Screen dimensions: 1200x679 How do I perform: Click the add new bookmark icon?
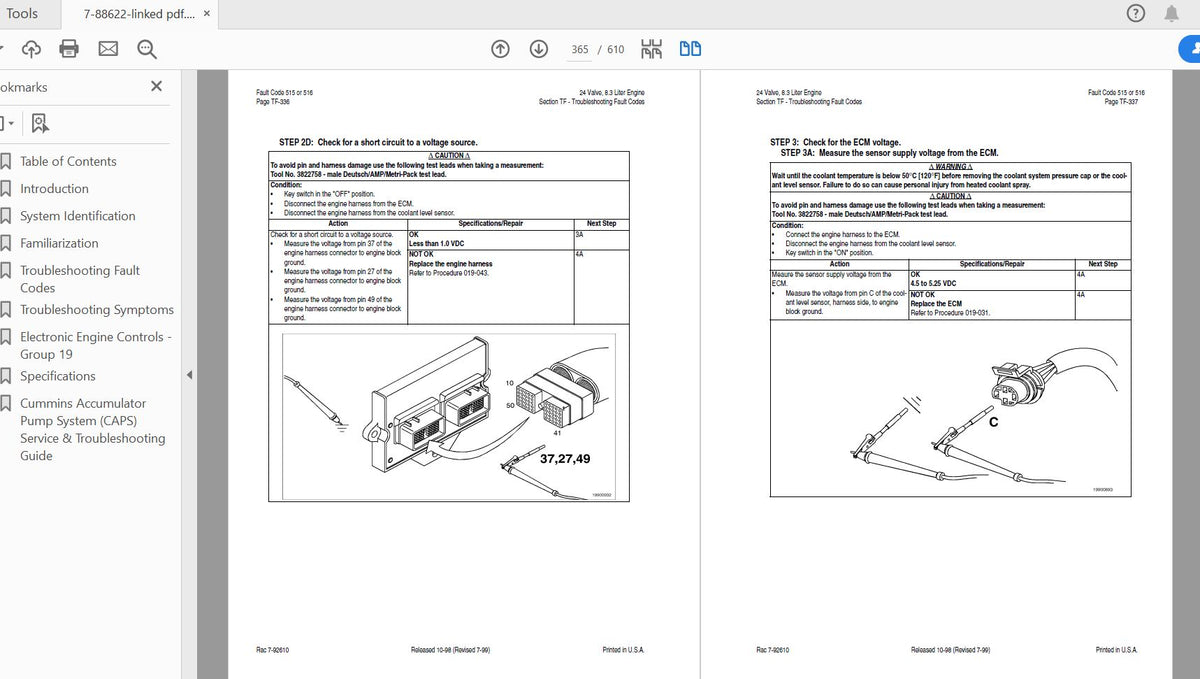coord(39,123)
